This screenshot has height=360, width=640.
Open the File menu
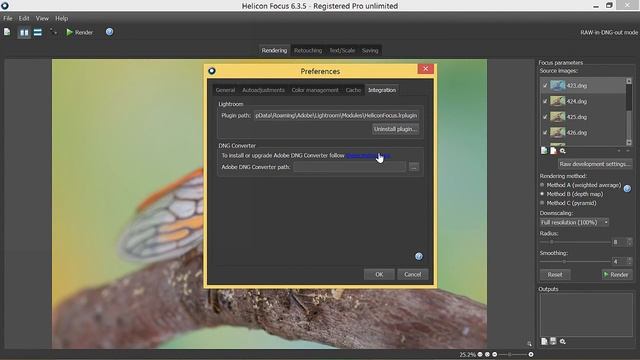8,18
